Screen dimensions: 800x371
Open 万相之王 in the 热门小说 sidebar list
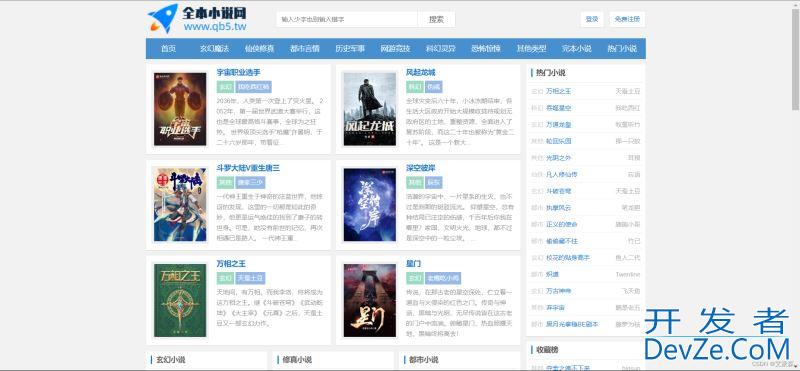pos(559,91)
